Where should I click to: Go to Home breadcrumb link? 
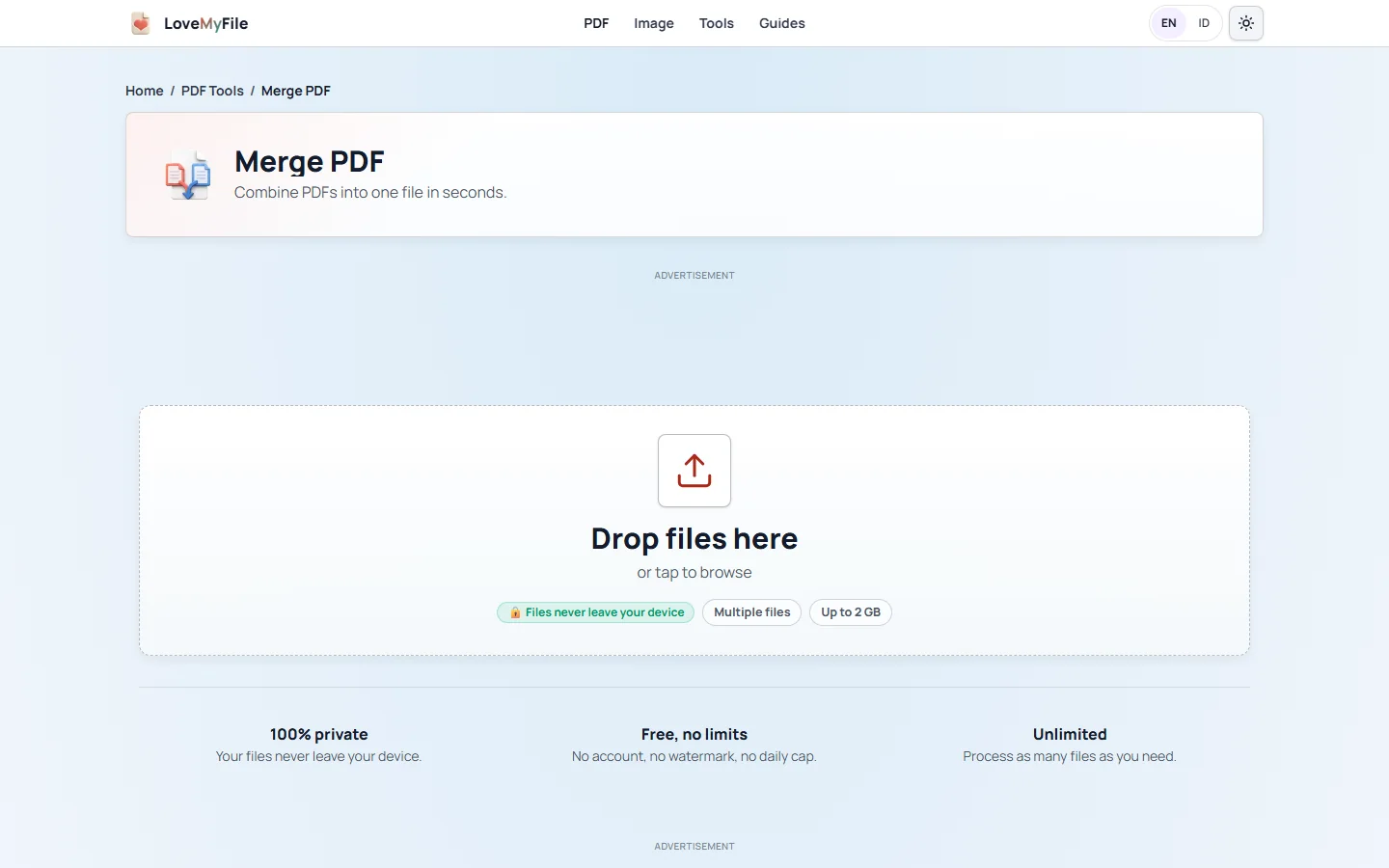(x=145, y=91)
